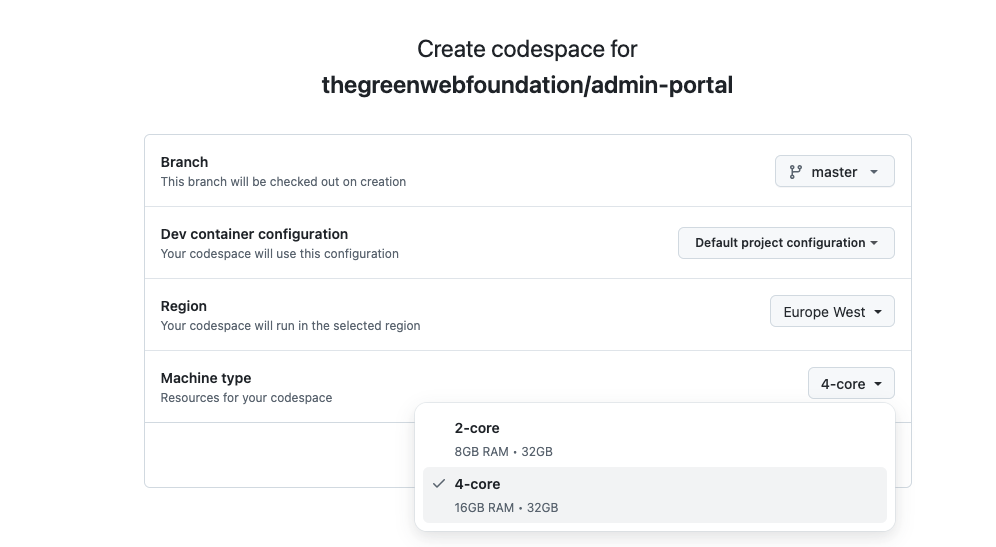Click 'Resources for your codespace' text
The height and width of the screenshot is (547, 996).
pyautogui.click(x=246, y=398)
